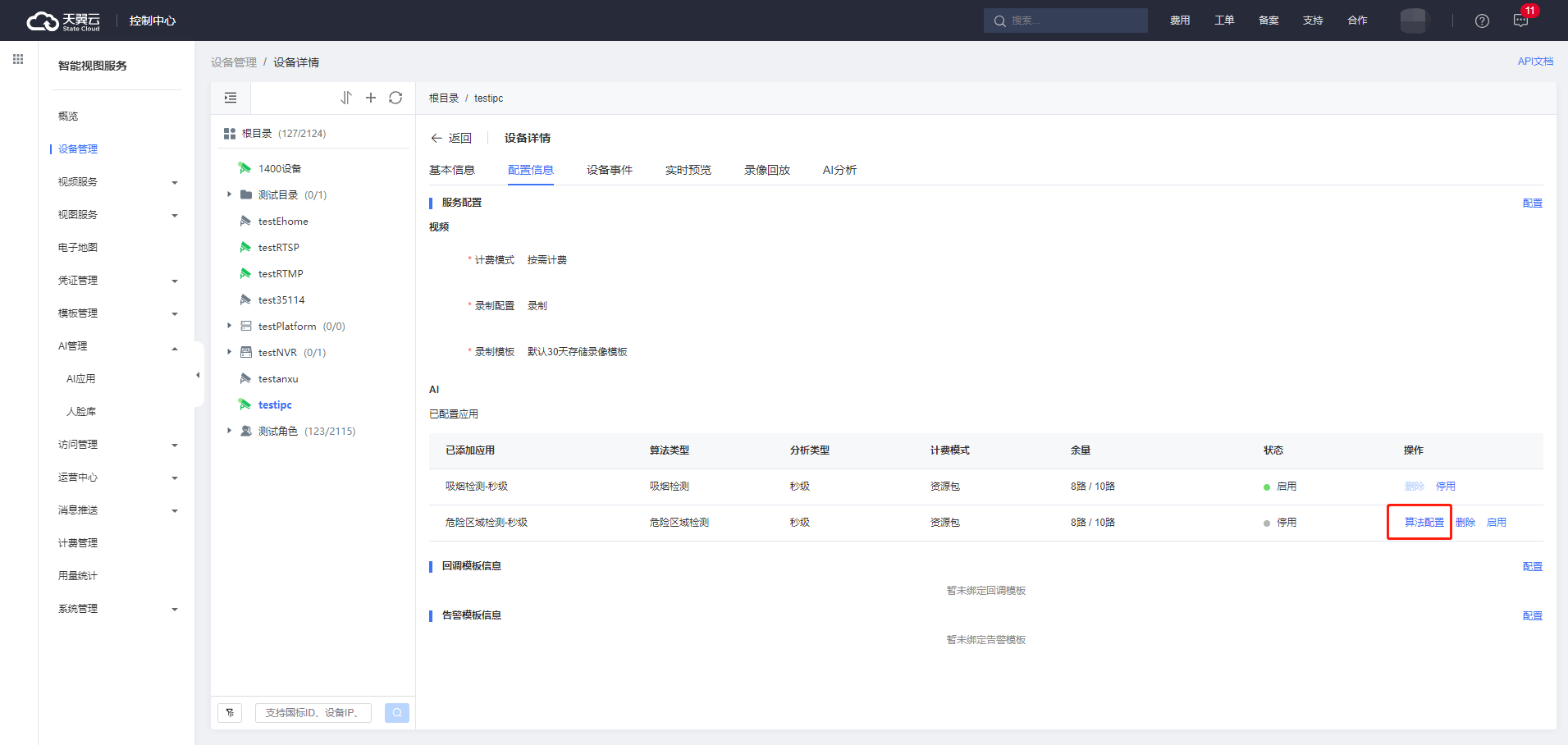
Task: Click 停用 for 吸烟检测-秒级
Action: point(1446,486)
